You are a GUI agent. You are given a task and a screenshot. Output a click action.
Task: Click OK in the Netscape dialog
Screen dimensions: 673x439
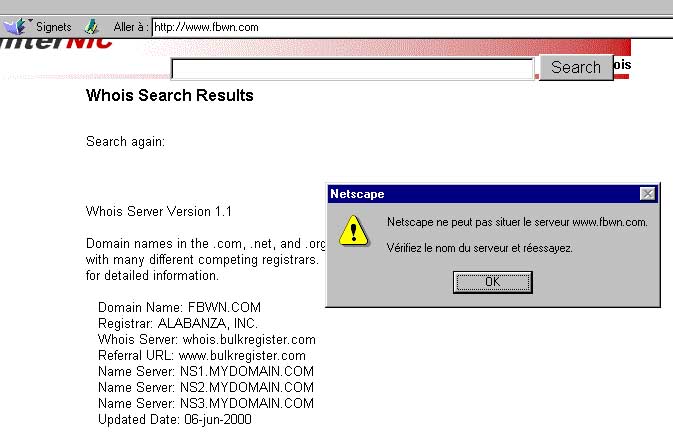(493, 282)
